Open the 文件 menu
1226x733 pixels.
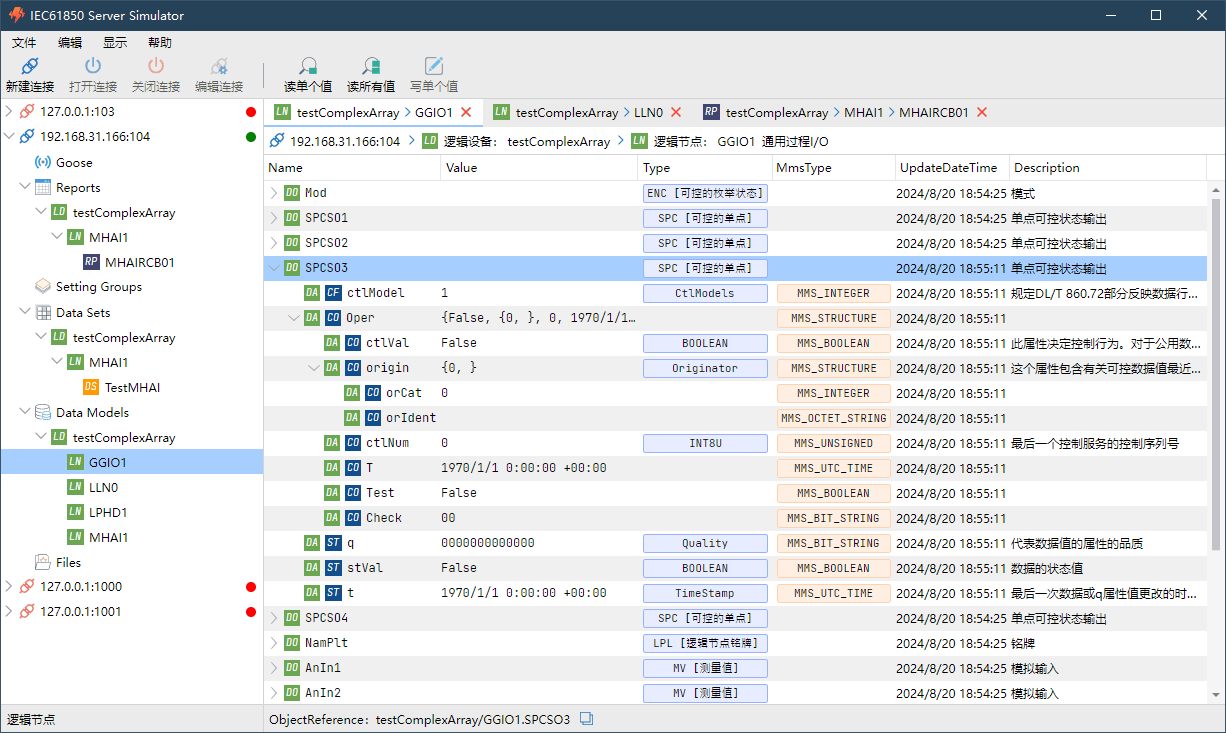(24, 43)
